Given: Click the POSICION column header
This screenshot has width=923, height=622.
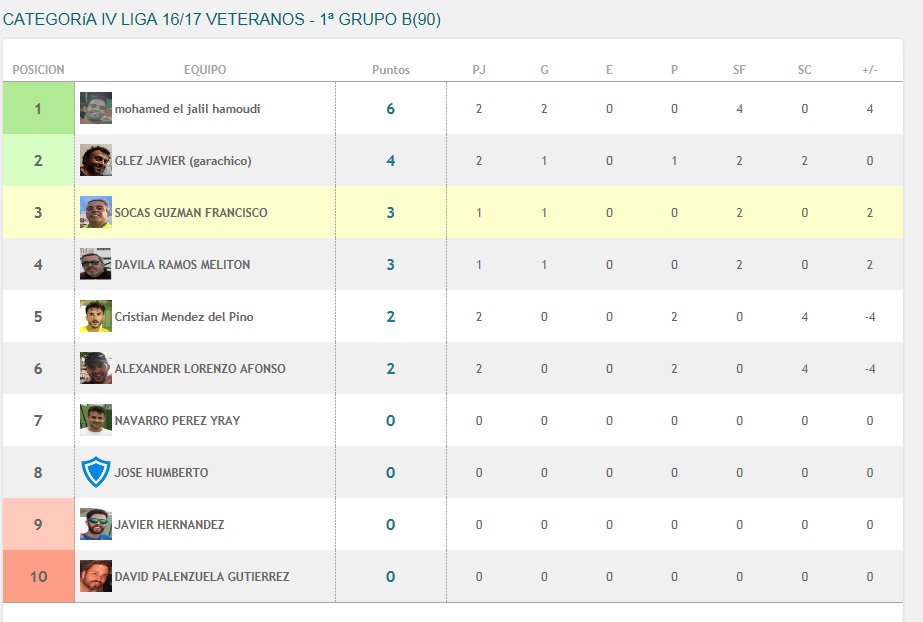Looking at the screenshot, I should click(x=38, y=69).
